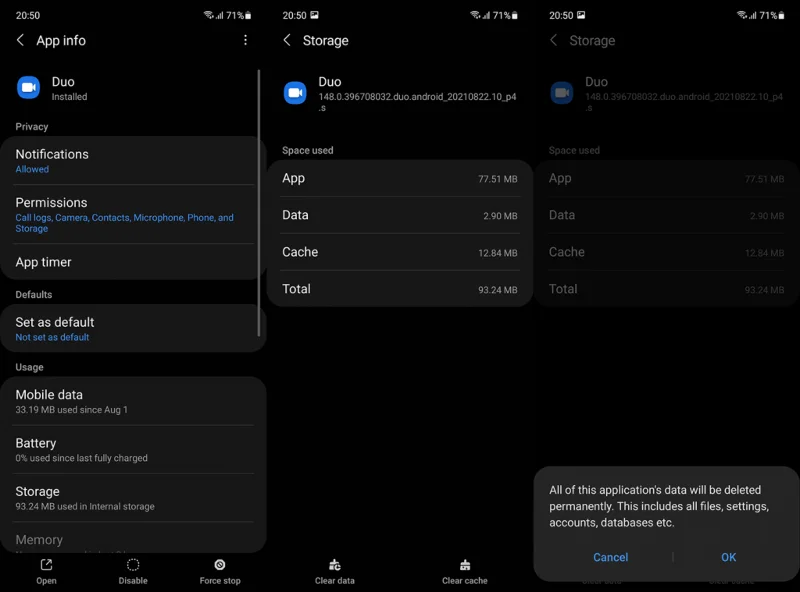This screenshot has width=800, height=592.
Task: Open Notifications settings for Duo
Action: tap(133, 161)
